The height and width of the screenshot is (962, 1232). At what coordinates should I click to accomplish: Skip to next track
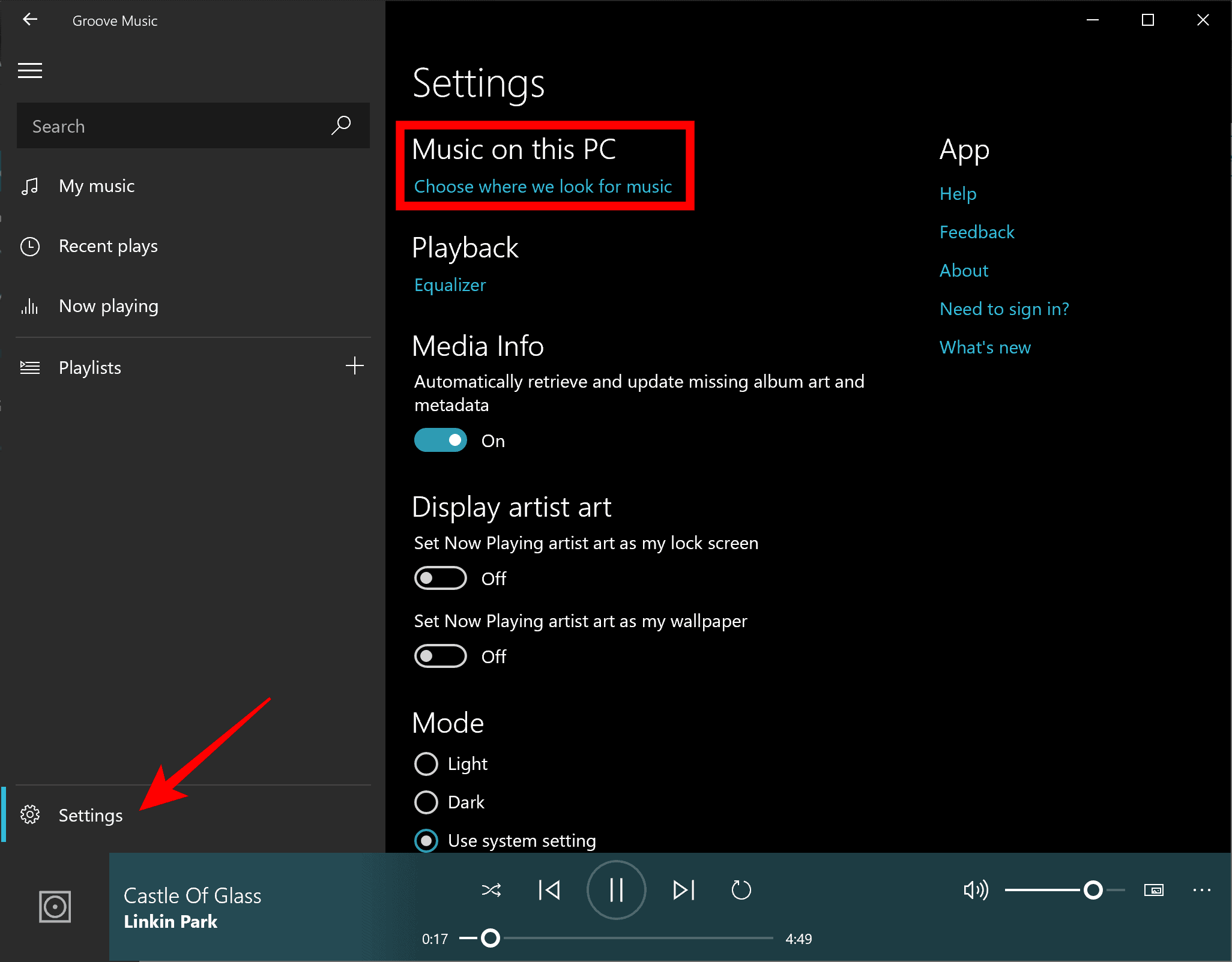684,890
